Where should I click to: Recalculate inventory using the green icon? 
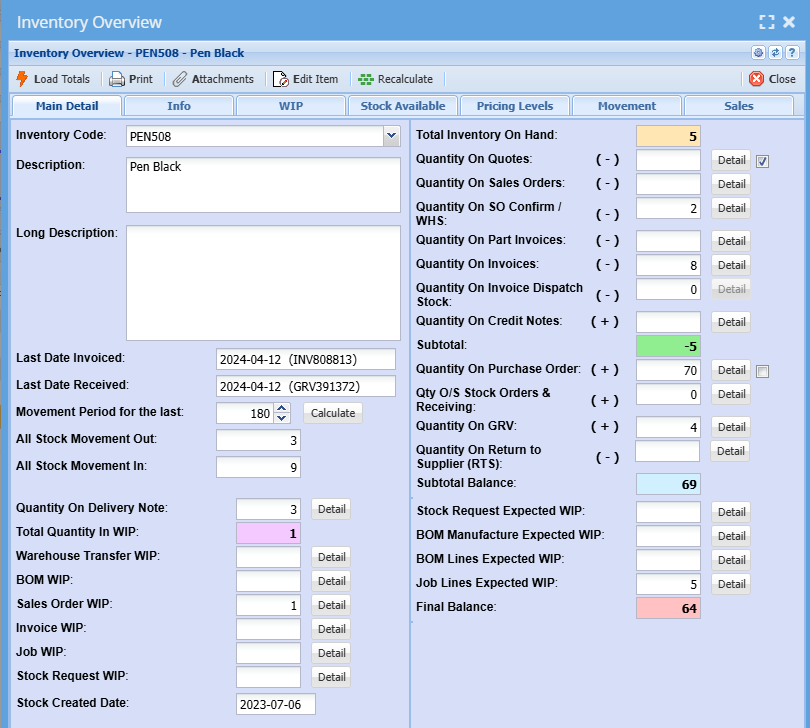(x=366, y=79)
